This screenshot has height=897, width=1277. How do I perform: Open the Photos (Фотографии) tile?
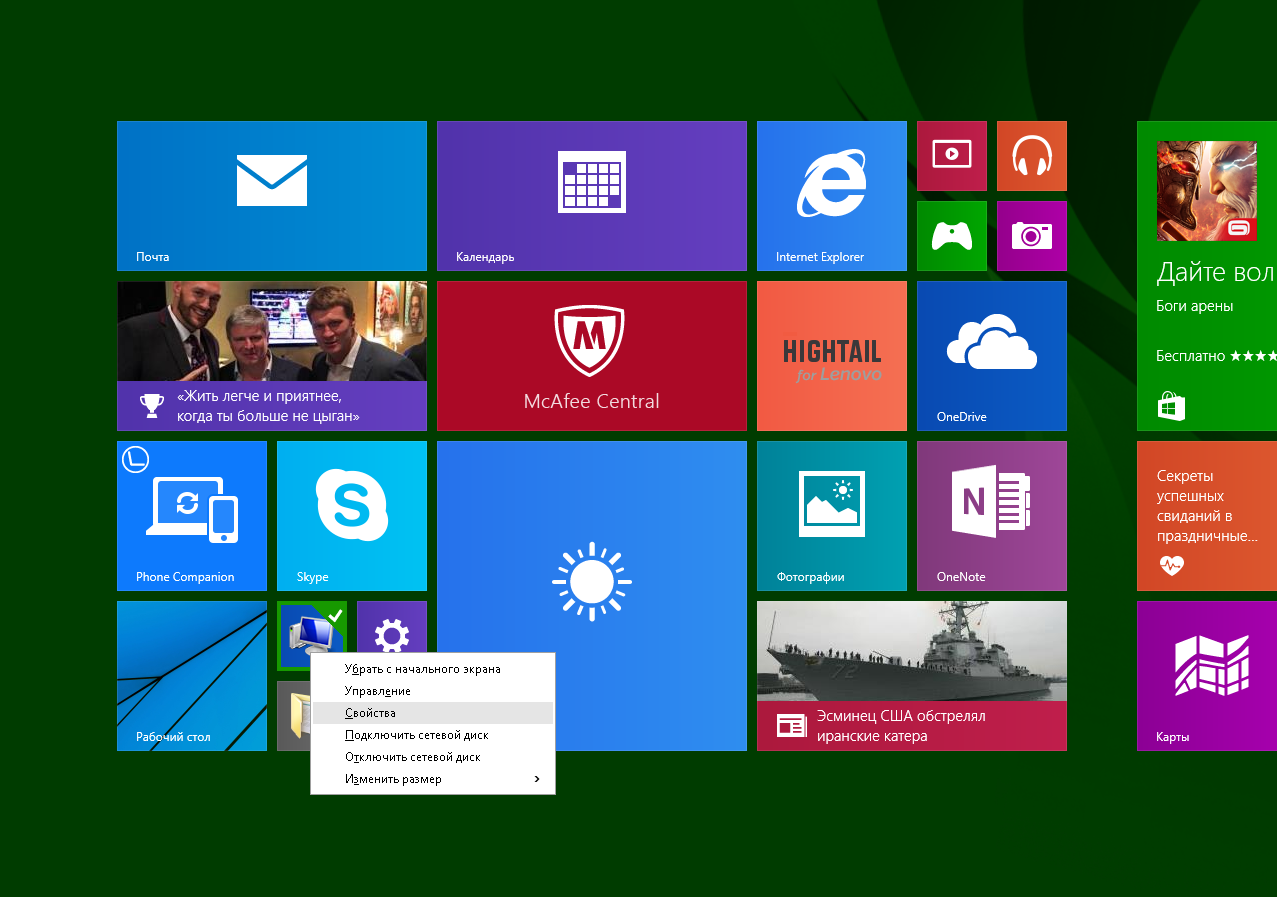[832, 516]
